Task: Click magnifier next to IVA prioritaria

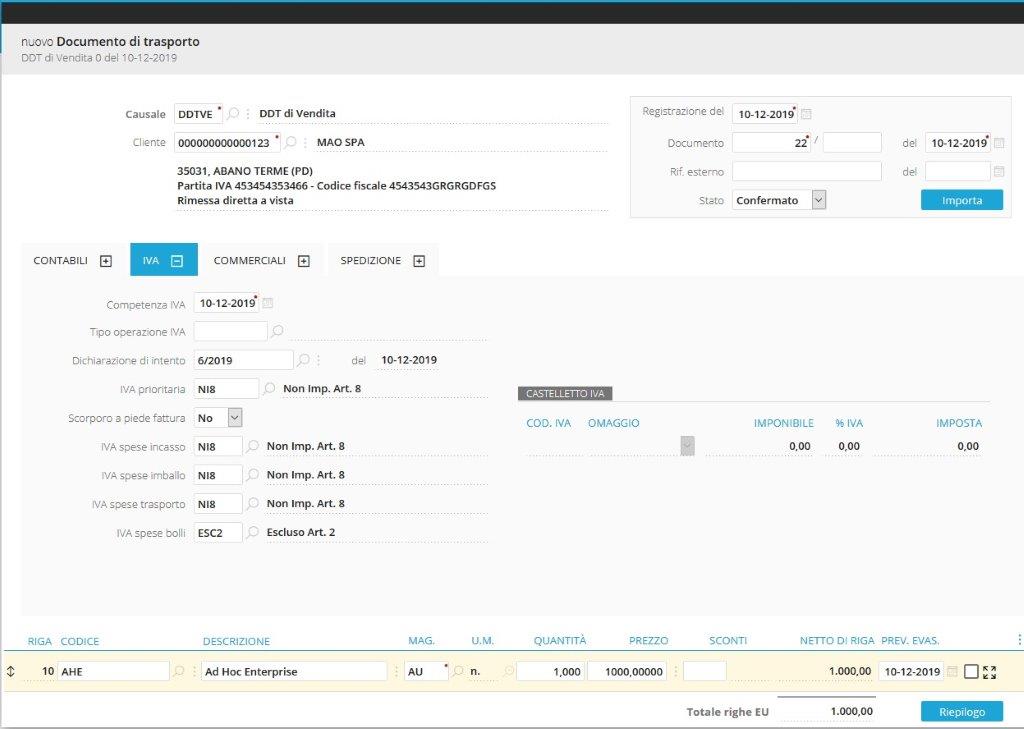Action: 269,389
